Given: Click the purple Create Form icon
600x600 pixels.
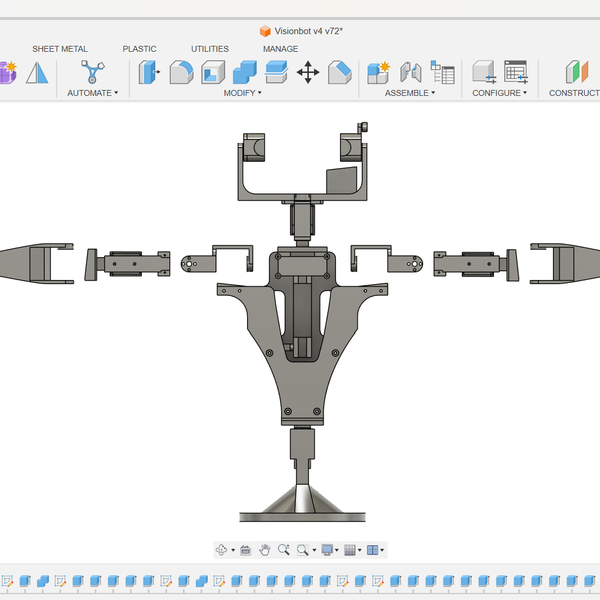Looking at the screenshot, I should click(x=8, y=72).
